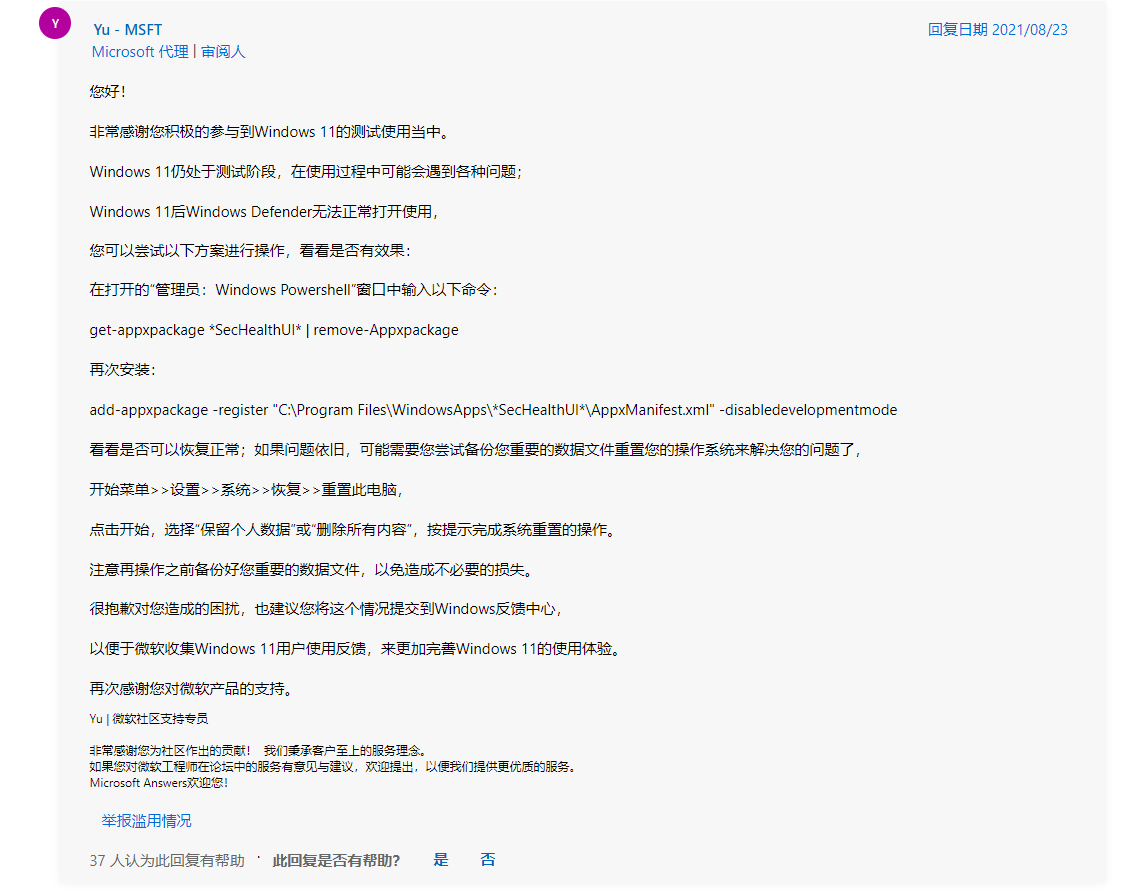
Task: Click the line 点击开始,选择保留个人数据
Action: click(352, 529)
